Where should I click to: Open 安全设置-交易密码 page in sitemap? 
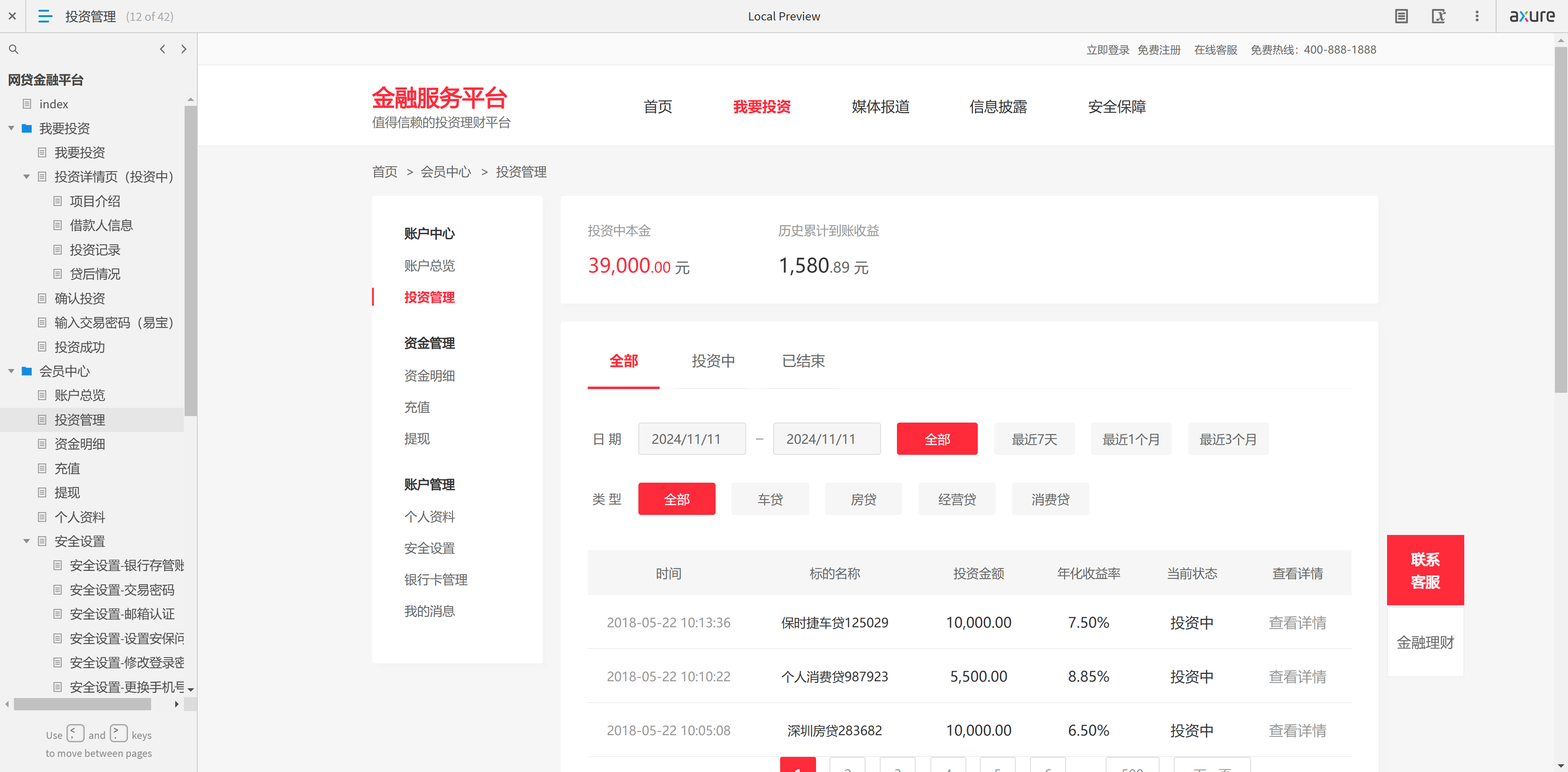[122, 590]
